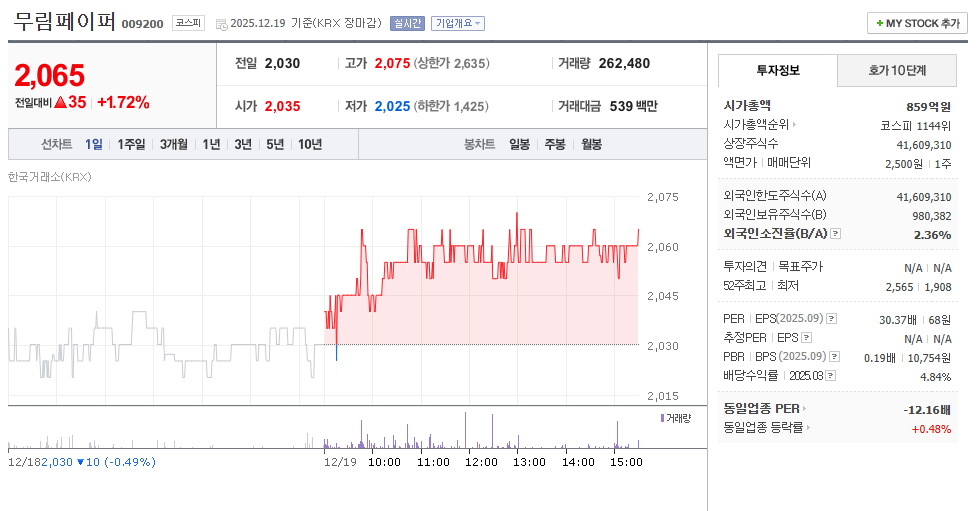978x511 pixels.
Task: Open help icon beside 배당수익률 2025.03
Action: tap(830, 376)
